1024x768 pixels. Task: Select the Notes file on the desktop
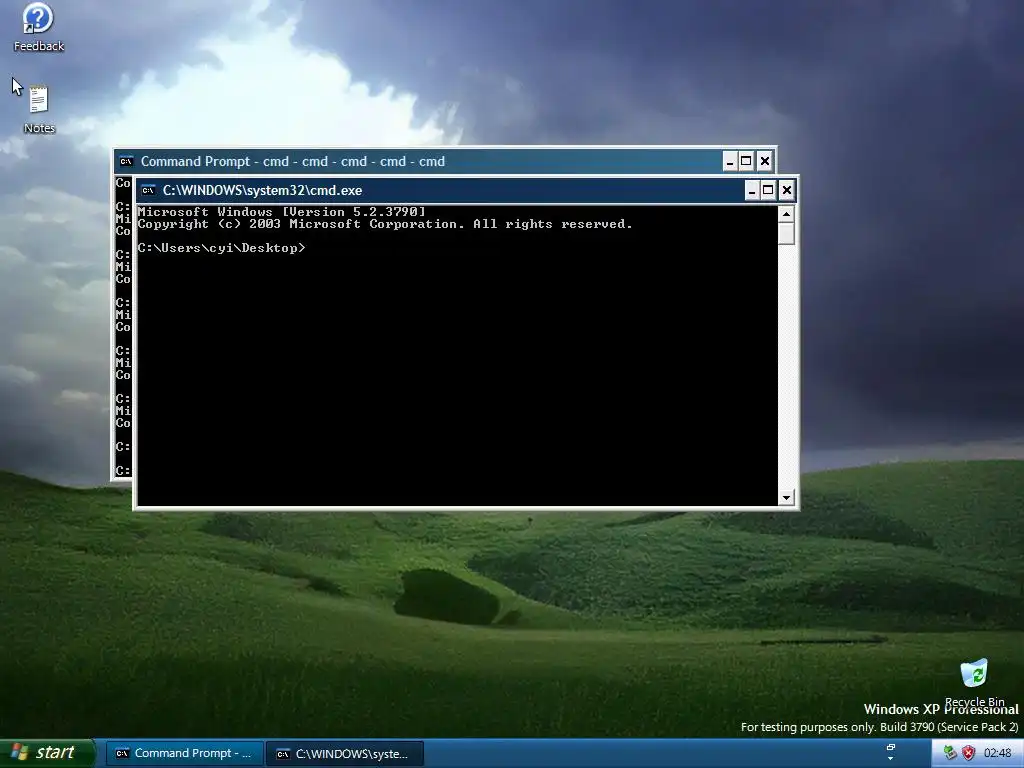39,109
